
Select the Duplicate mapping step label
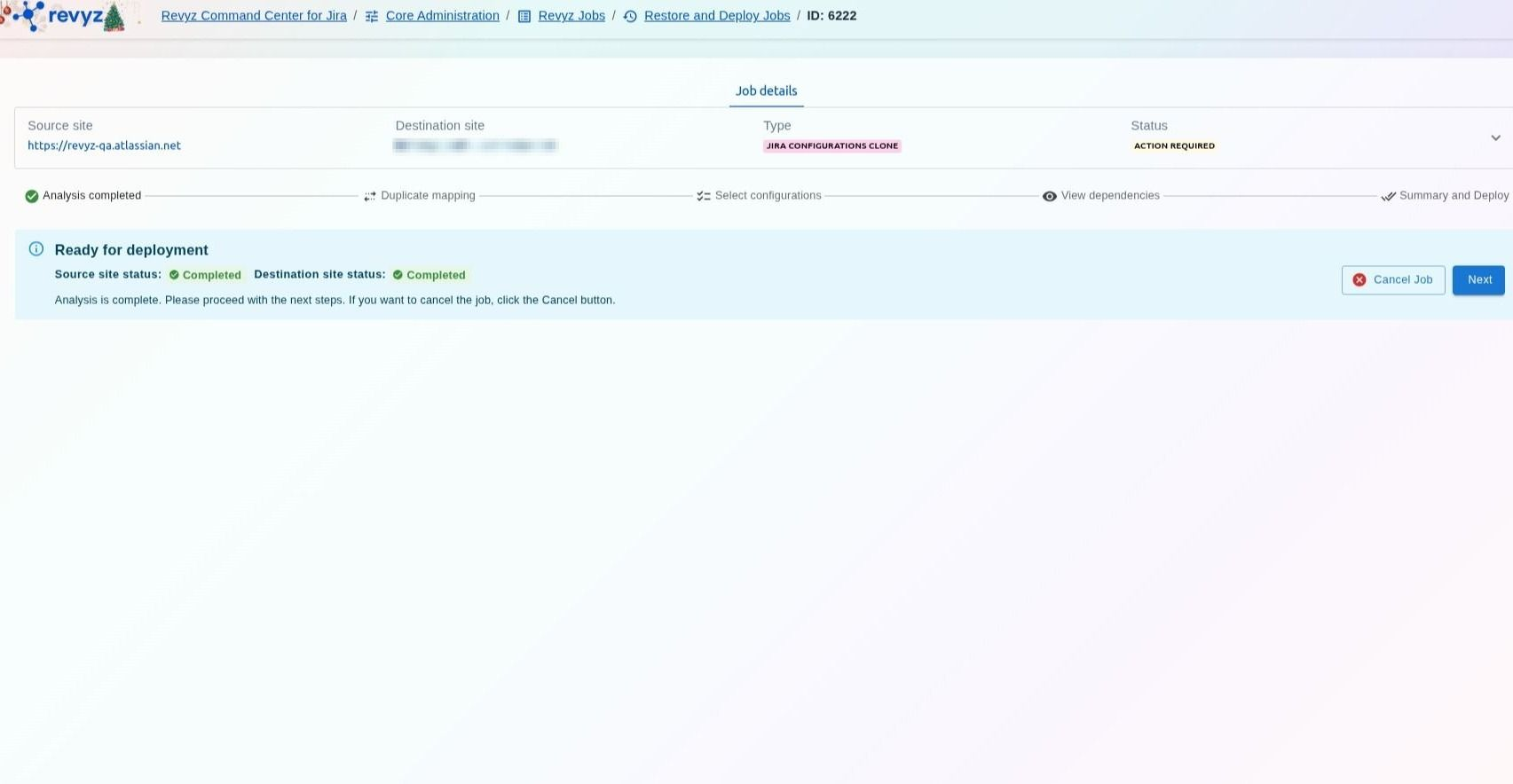point(428,195)
